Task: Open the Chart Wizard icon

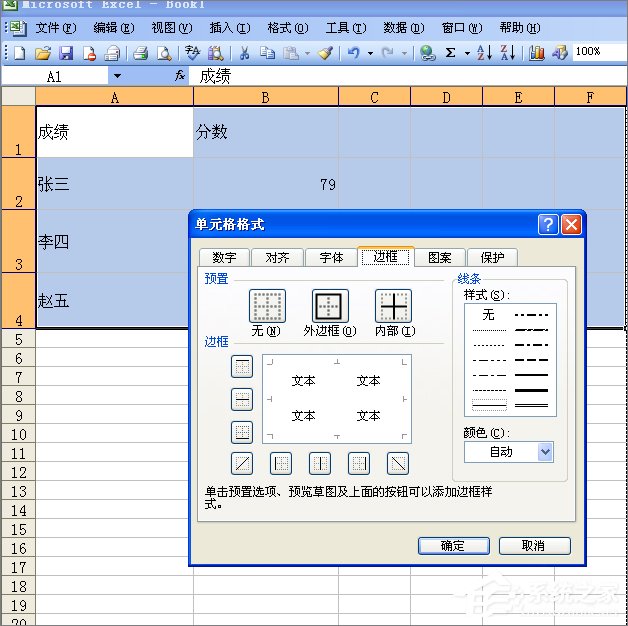Action: point(537,52)
